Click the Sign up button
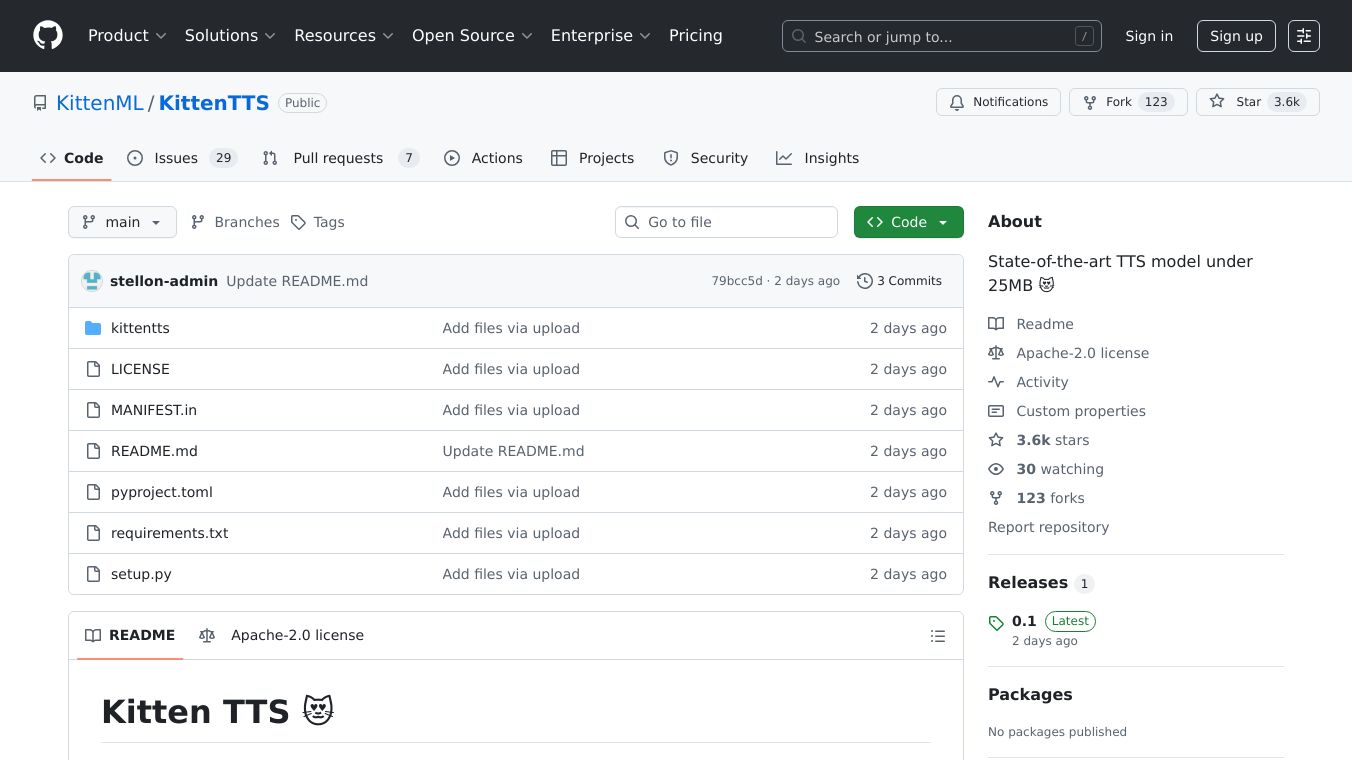Viewport: 1352px width, 760px height. click(x=1236, y=36)
